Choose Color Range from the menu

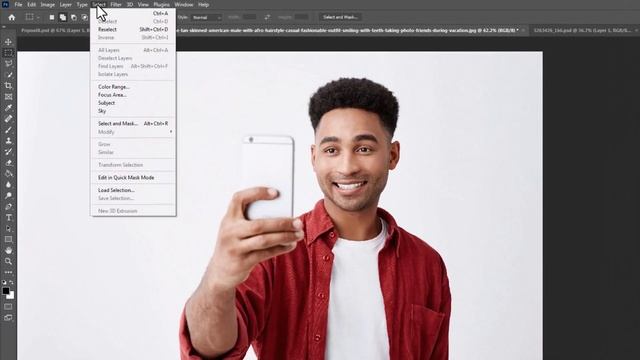[x=133, y=87]
